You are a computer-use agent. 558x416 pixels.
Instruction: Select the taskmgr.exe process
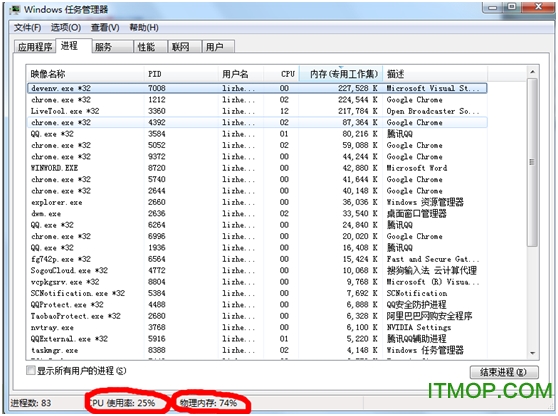point(257,350)
